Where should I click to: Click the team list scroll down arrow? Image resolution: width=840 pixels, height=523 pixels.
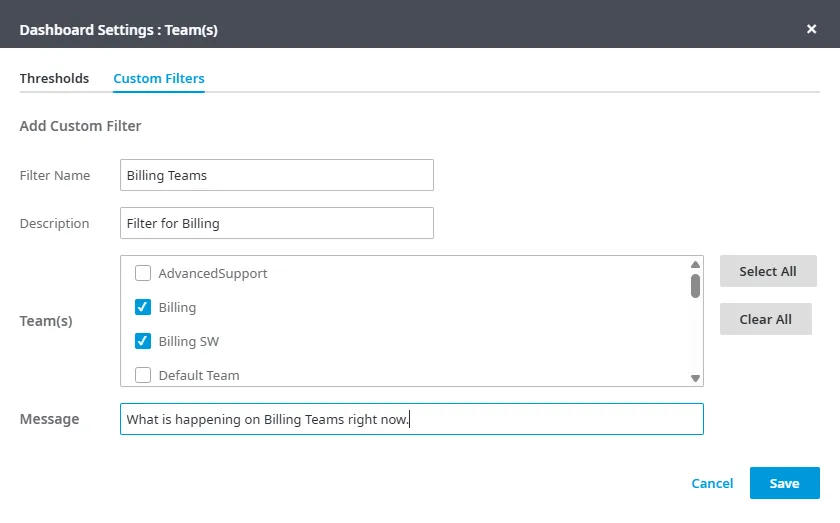(x=695, y=378)
